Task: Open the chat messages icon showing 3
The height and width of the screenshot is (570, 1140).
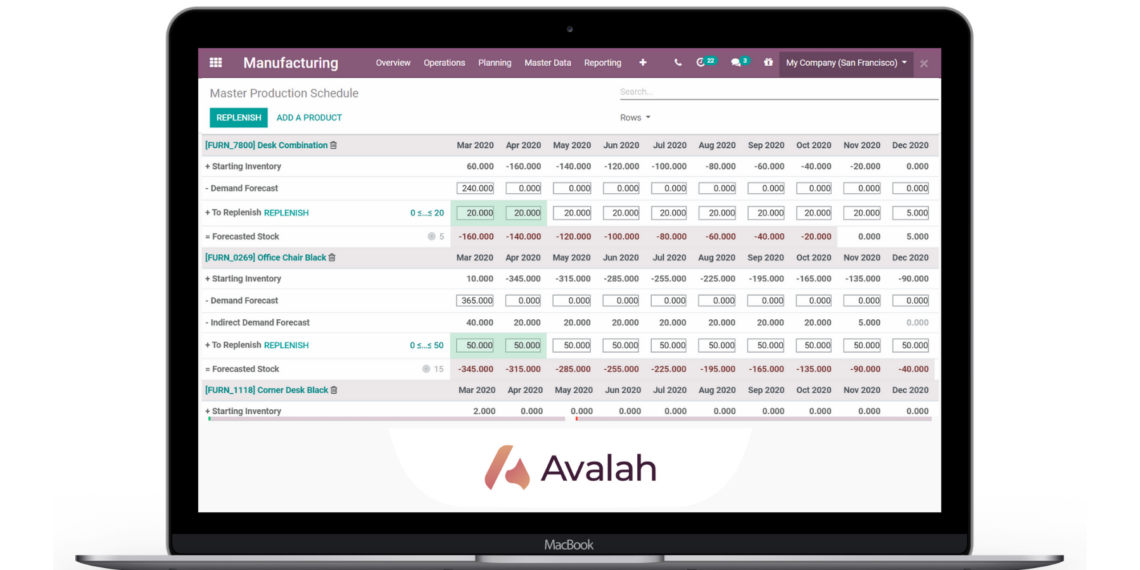Action: (737, 63)
